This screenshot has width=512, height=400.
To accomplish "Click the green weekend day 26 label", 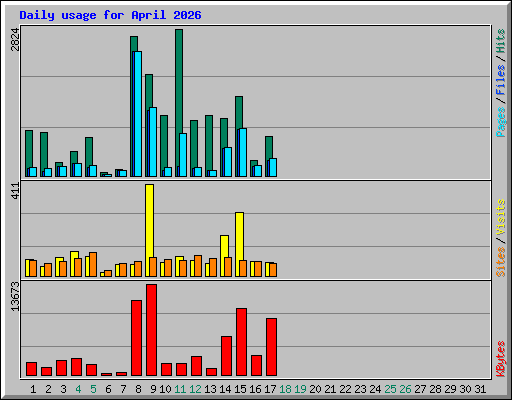I will [x=405, y=389].
